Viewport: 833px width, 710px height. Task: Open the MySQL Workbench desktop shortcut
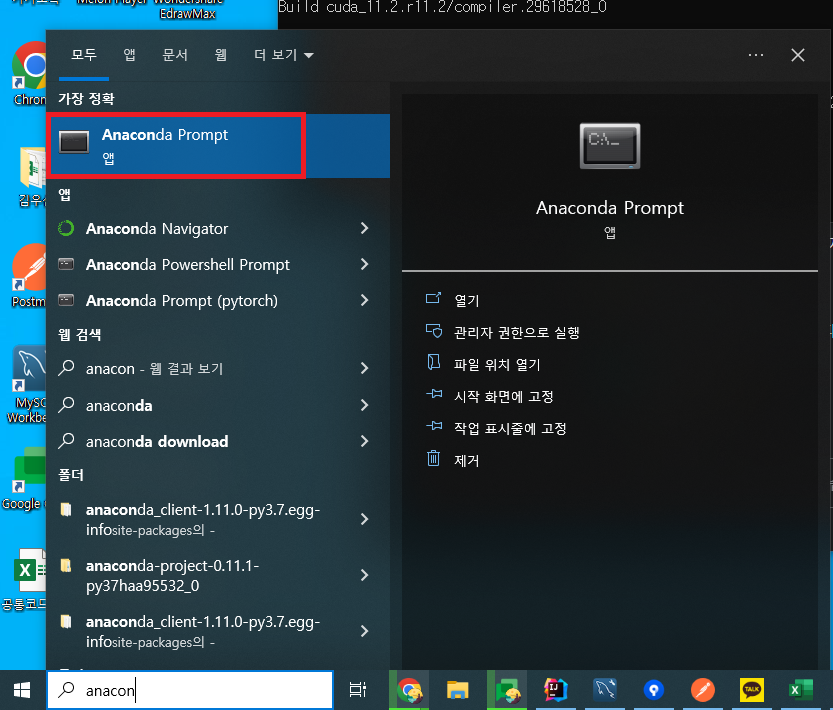coord(26,384)
